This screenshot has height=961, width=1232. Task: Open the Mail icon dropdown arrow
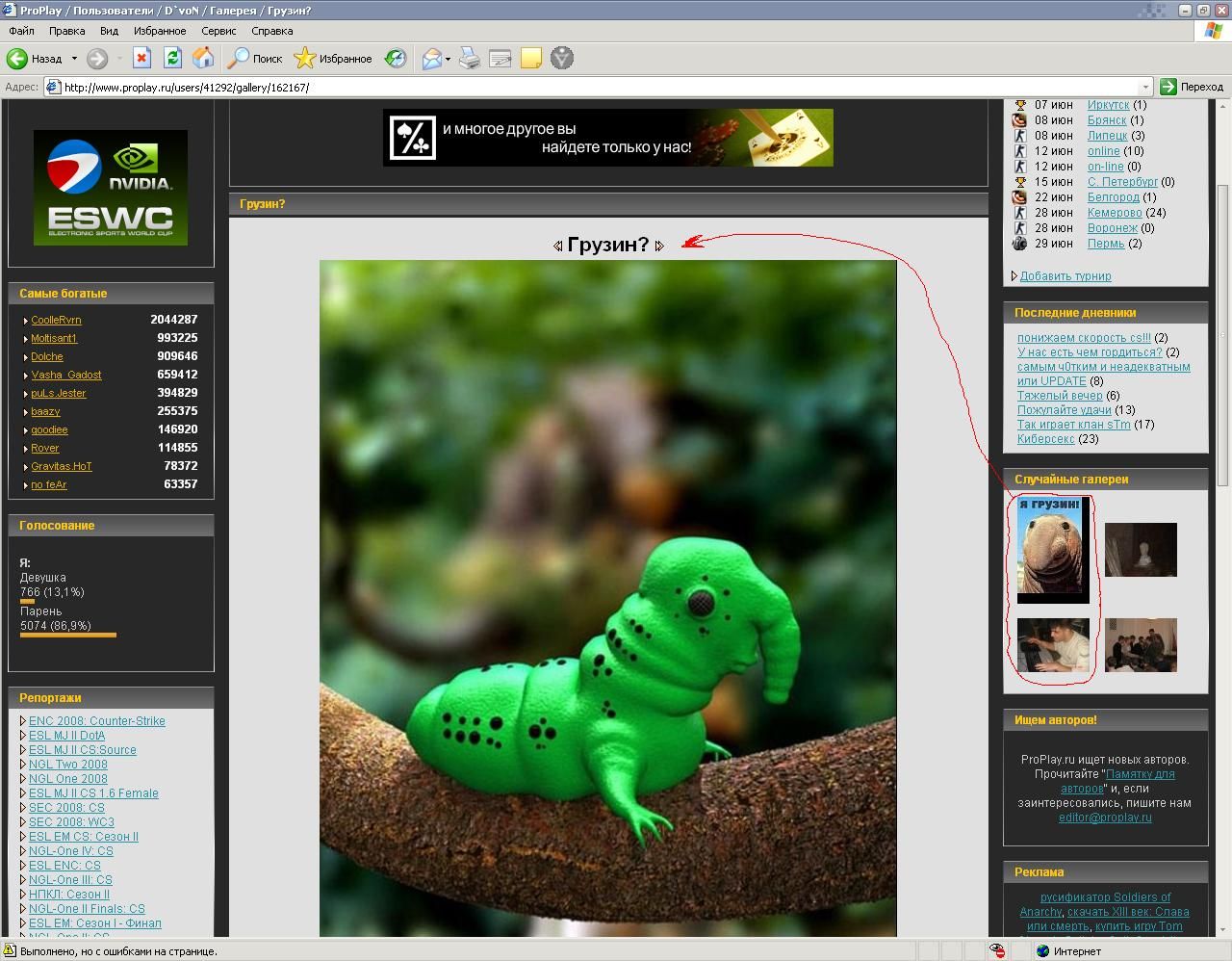(448, 60)
